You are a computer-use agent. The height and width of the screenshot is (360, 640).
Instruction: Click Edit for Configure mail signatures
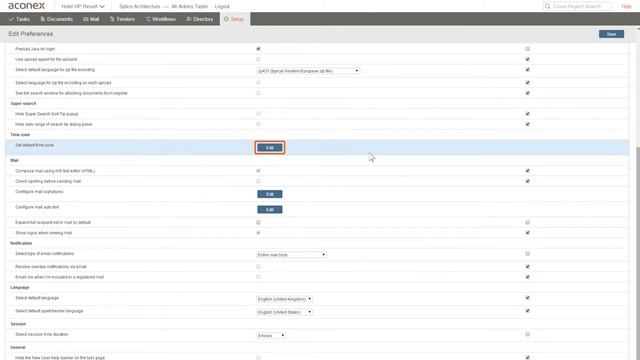pyautogui.click(x=269, y=194)
